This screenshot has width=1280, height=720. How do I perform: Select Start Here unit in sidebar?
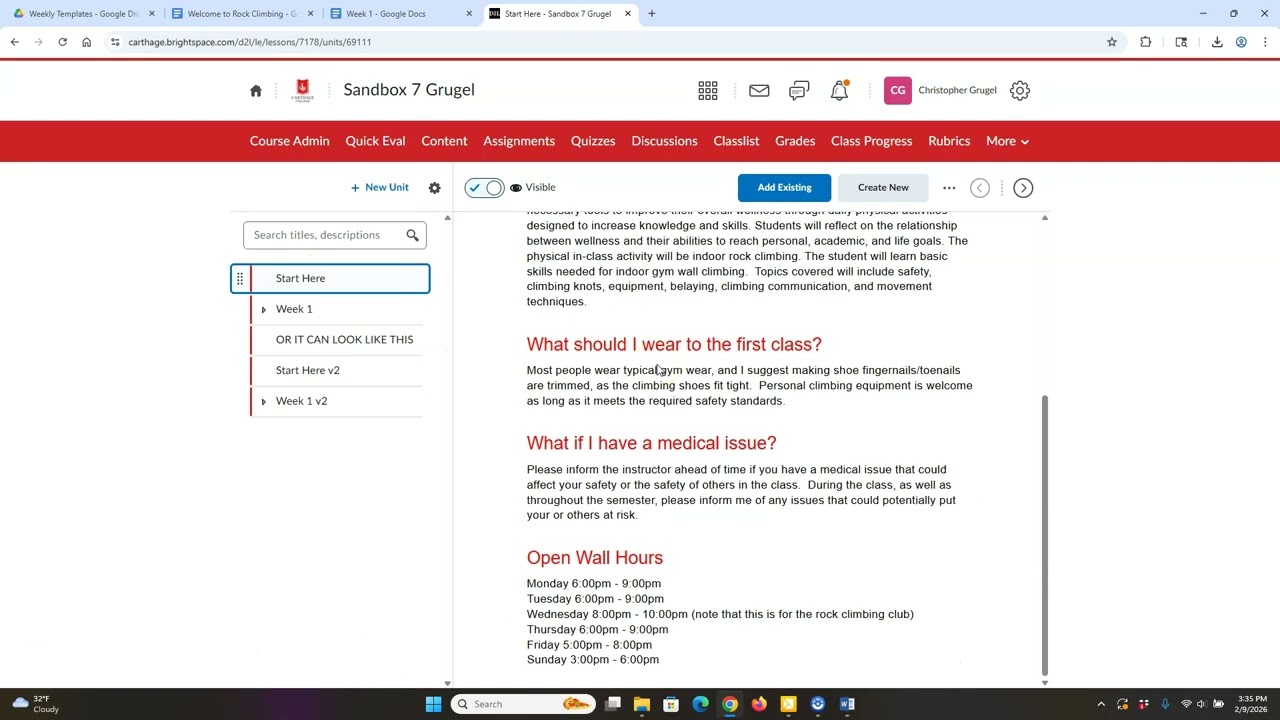pos(330,278)
